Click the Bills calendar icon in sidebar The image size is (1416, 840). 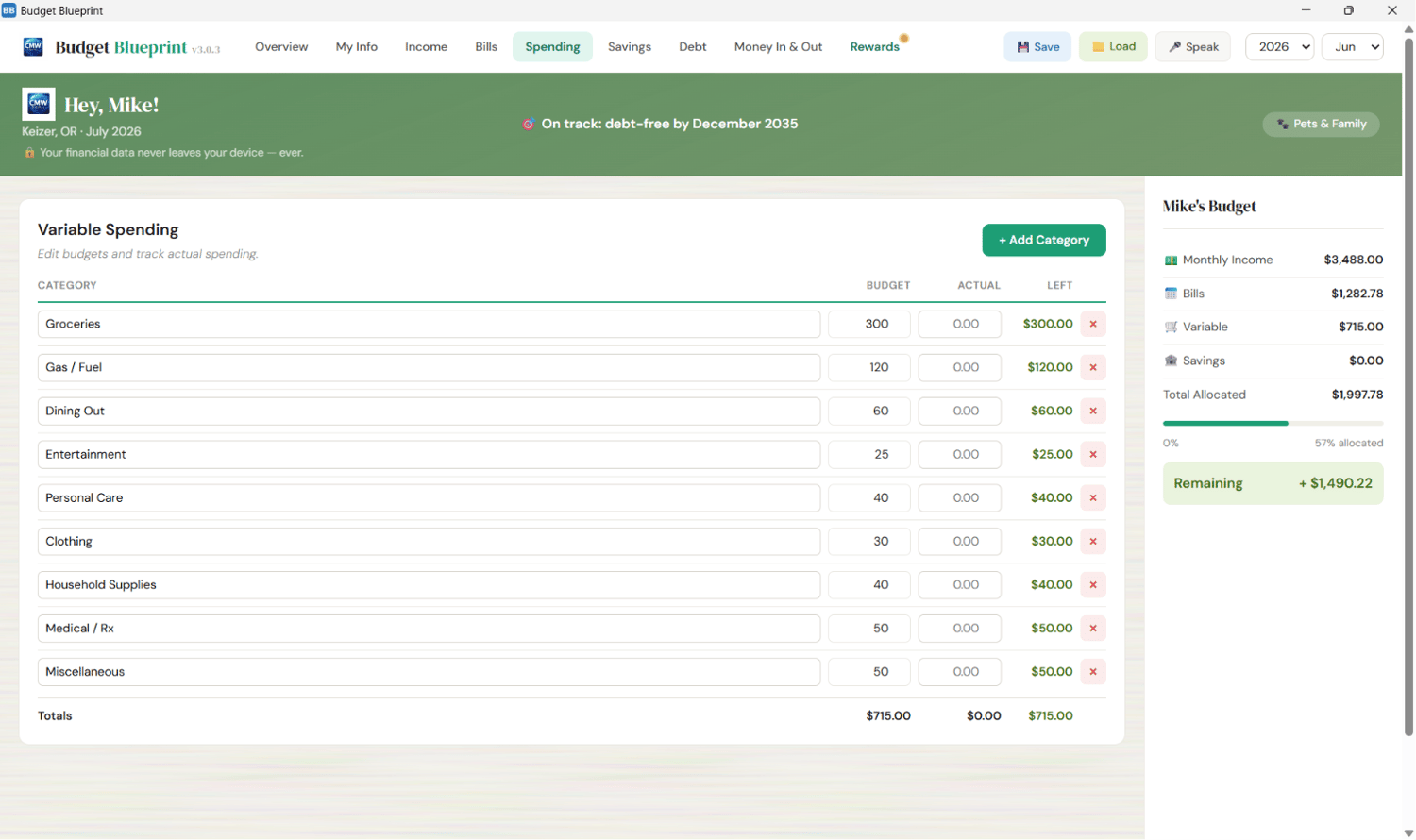(1171, 294)
